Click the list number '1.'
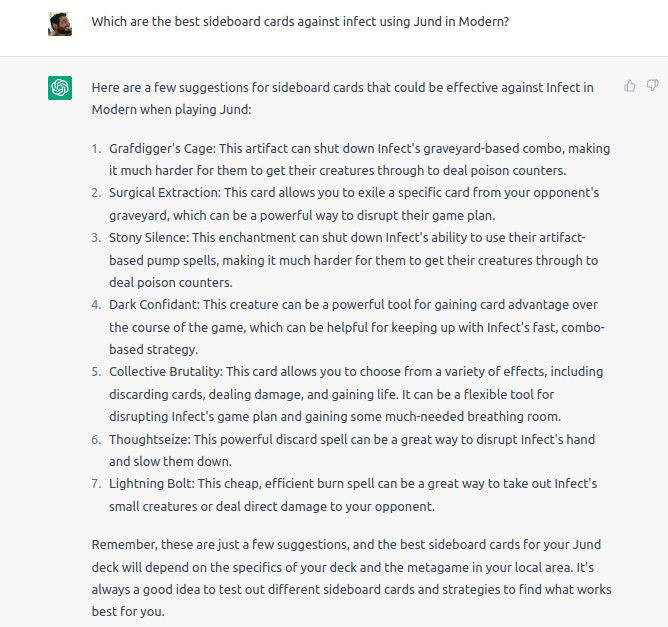 tap(96, 149)
